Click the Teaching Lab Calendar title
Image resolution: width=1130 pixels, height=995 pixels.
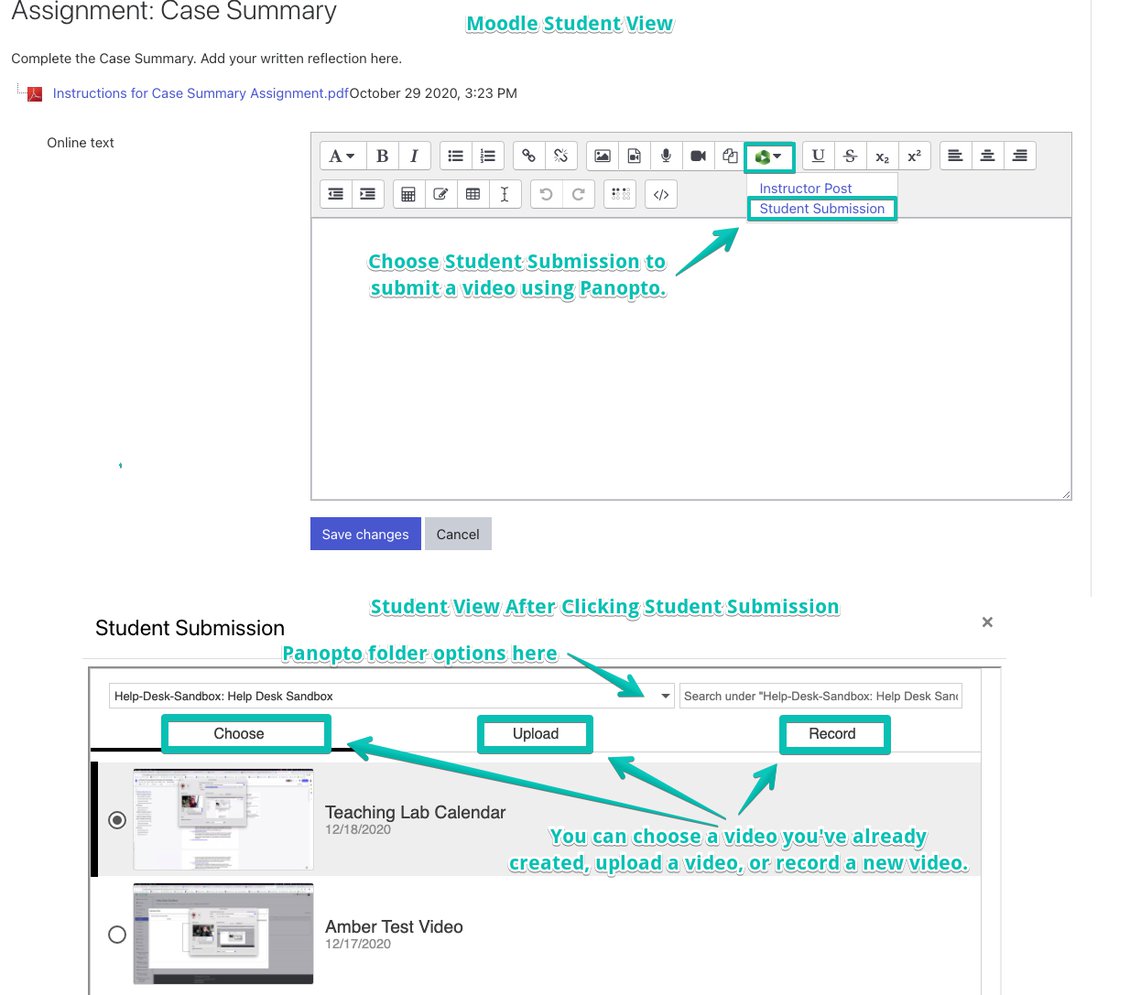coord(415,812)
